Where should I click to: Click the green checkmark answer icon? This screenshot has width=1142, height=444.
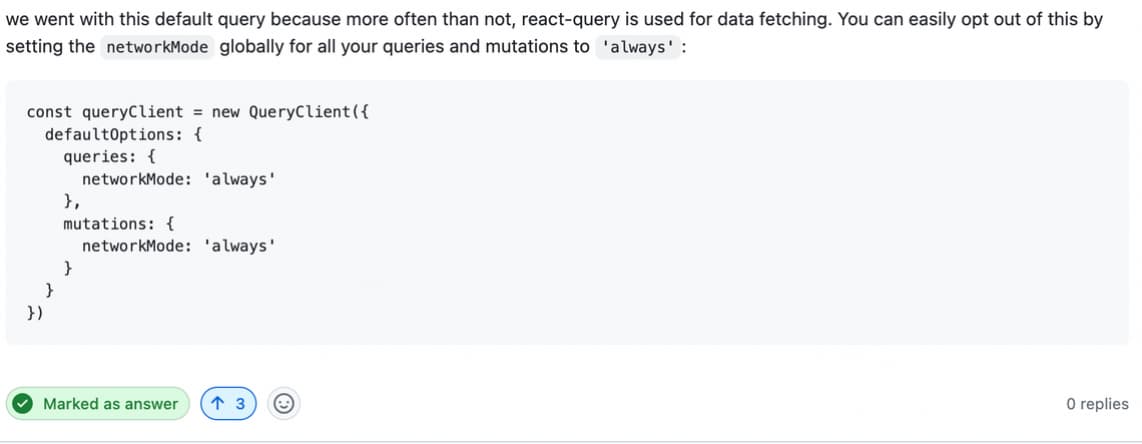tap(24, 404)
